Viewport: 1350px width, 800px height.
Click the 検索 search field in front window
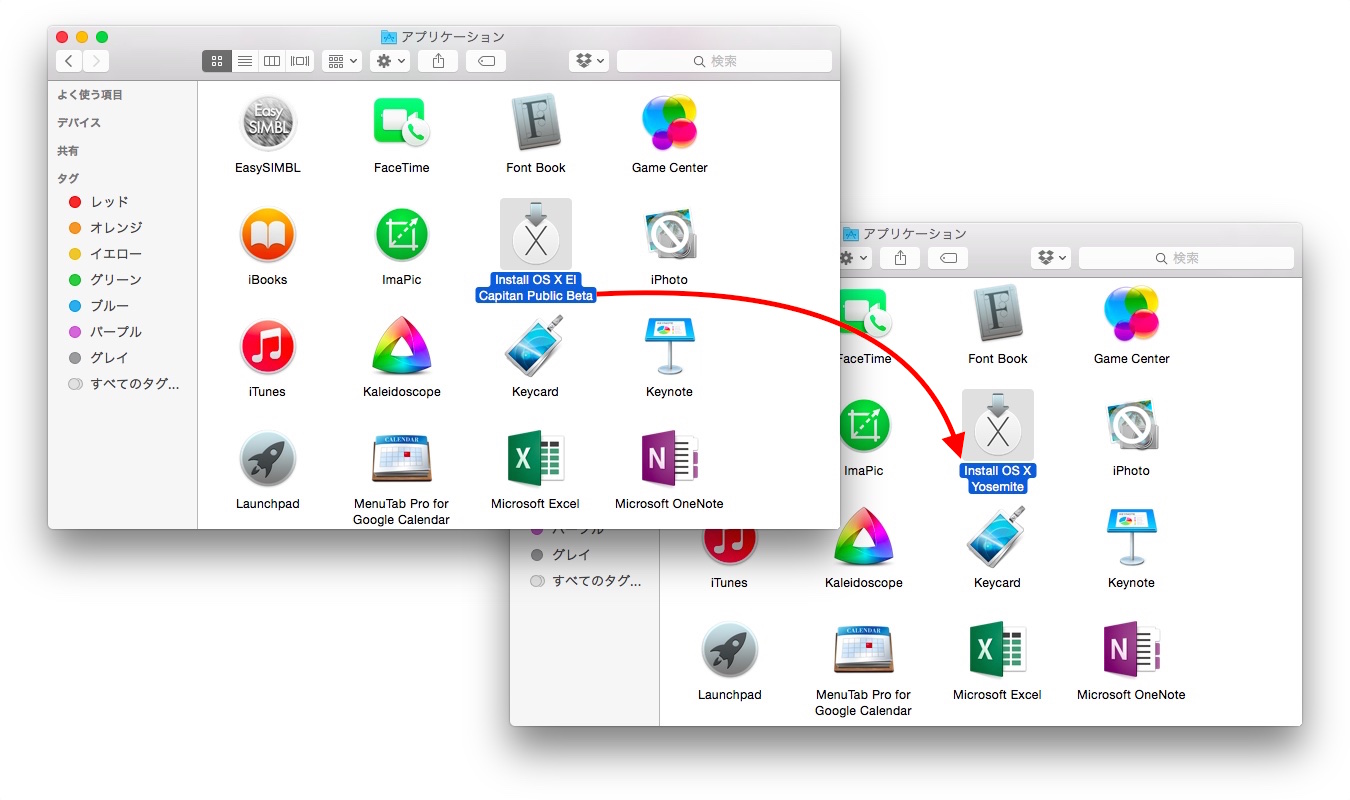tap(724, 61)
